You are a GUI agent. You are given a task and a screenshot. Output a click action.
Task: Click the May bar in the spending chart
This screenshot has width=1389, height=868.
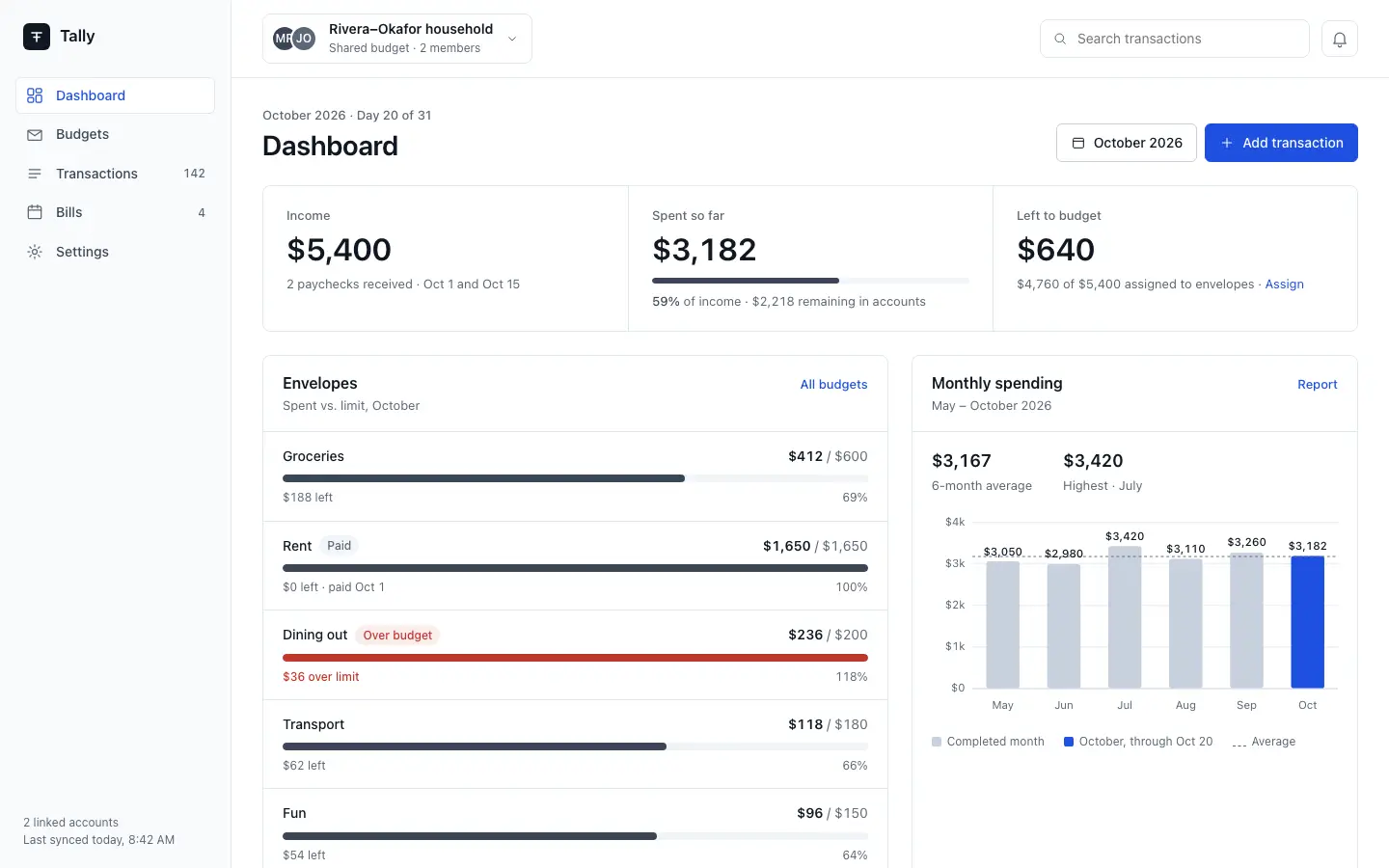[1002, 625]
